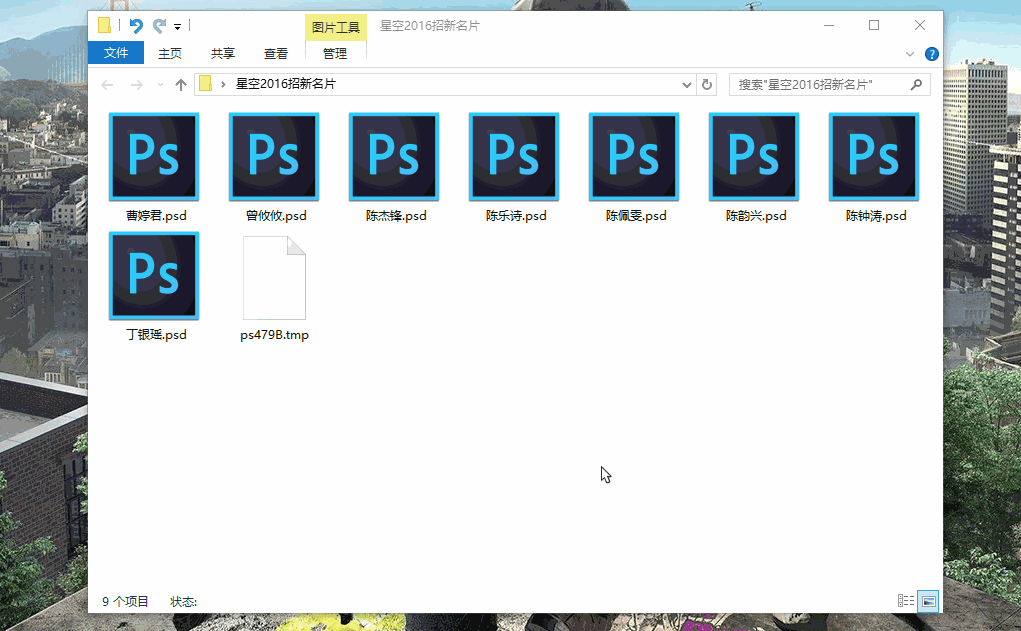Open the address bar history dropdown
The width and height of the screenshot is (1021, 631).
686,85
